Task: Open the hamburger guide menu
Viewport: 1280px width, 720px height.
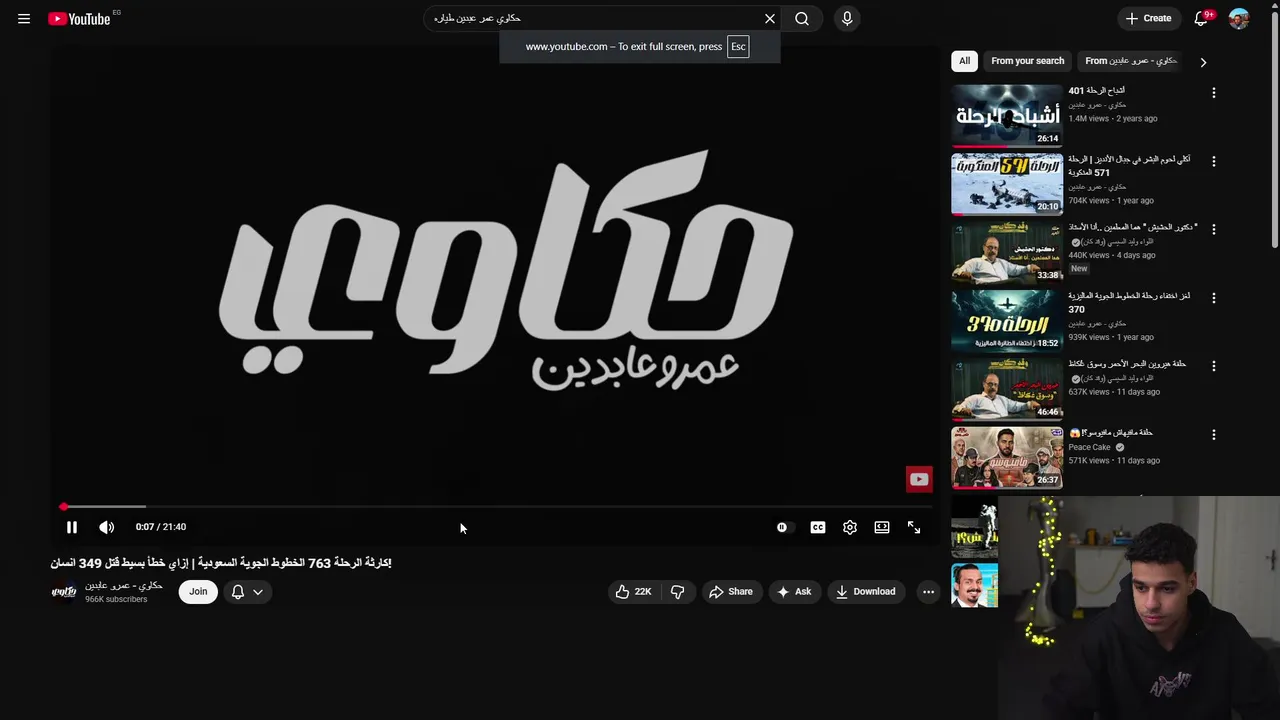Action: pyautogui.click(x=24, y=18)
